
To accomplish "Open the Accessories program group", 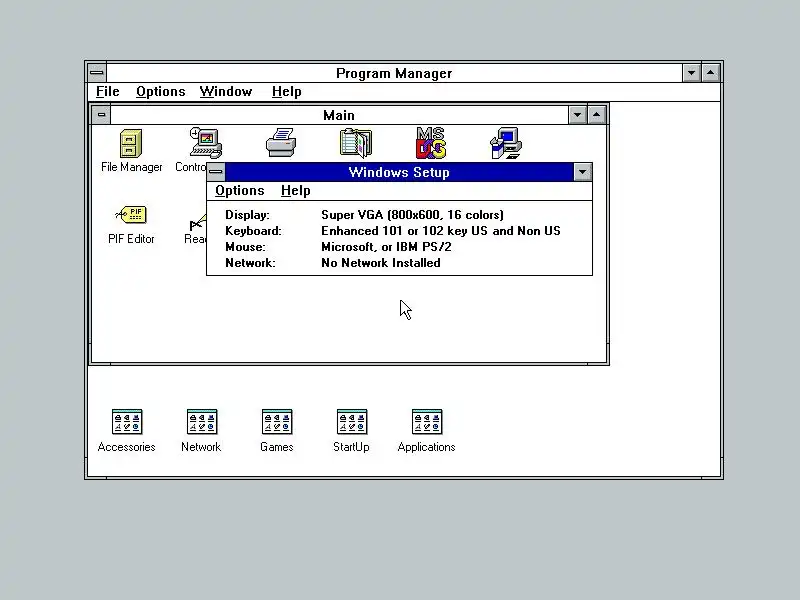I will click(127, 422).
